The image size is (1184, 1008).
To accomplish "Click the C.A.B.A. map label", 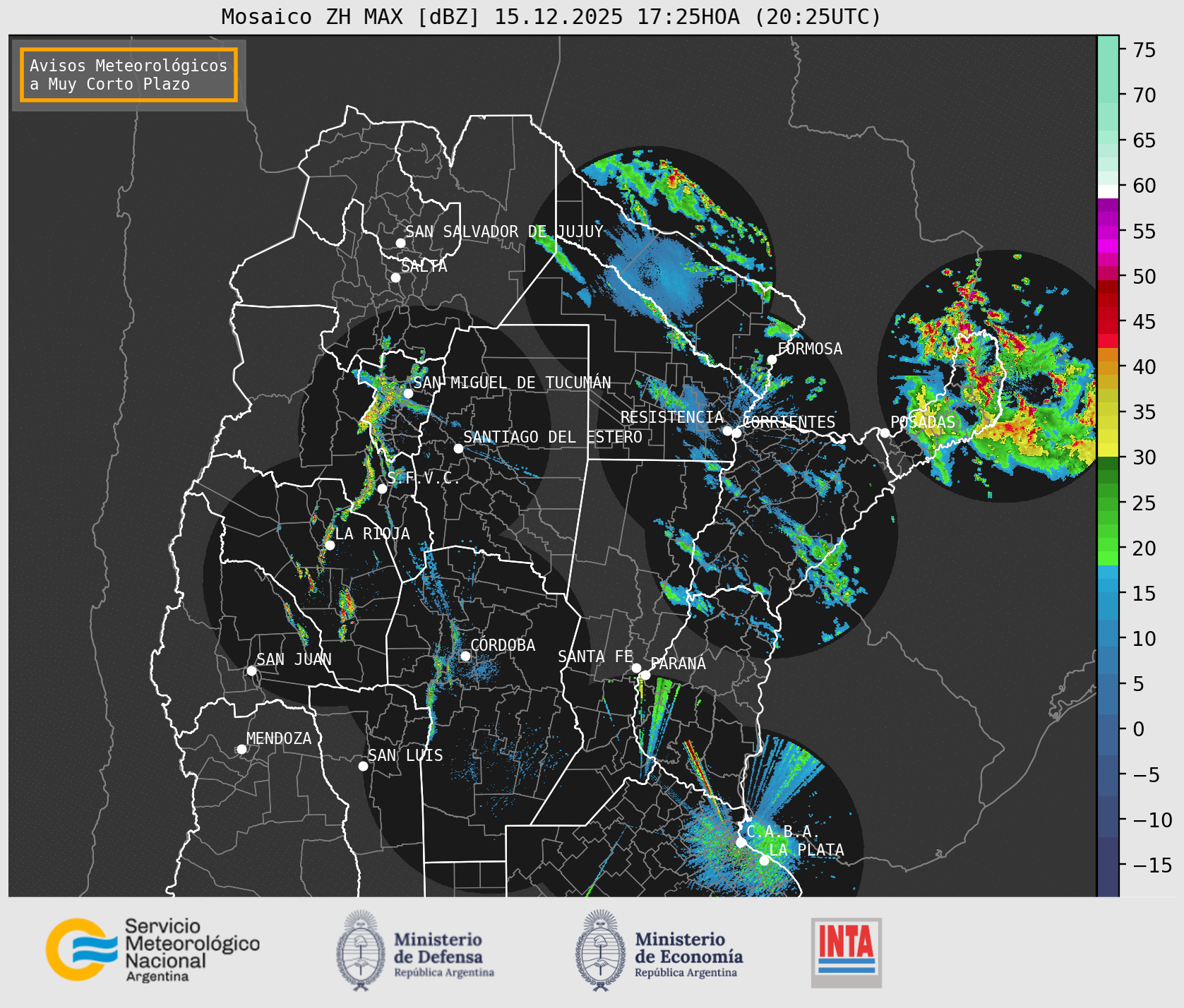I will (783, 832).
